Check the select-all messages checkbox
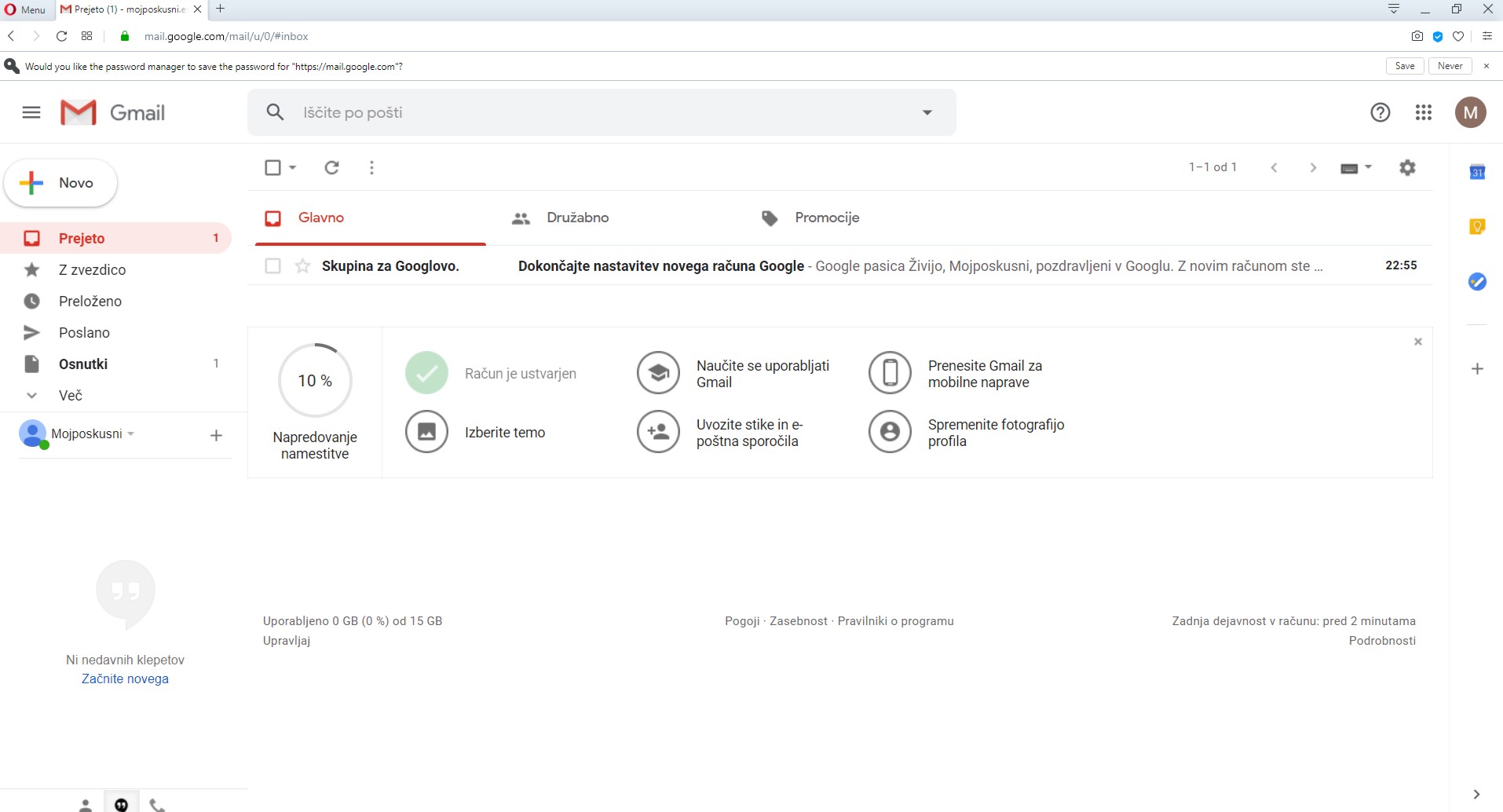This screenshot has width=1503, height=812. click(272, 167)
